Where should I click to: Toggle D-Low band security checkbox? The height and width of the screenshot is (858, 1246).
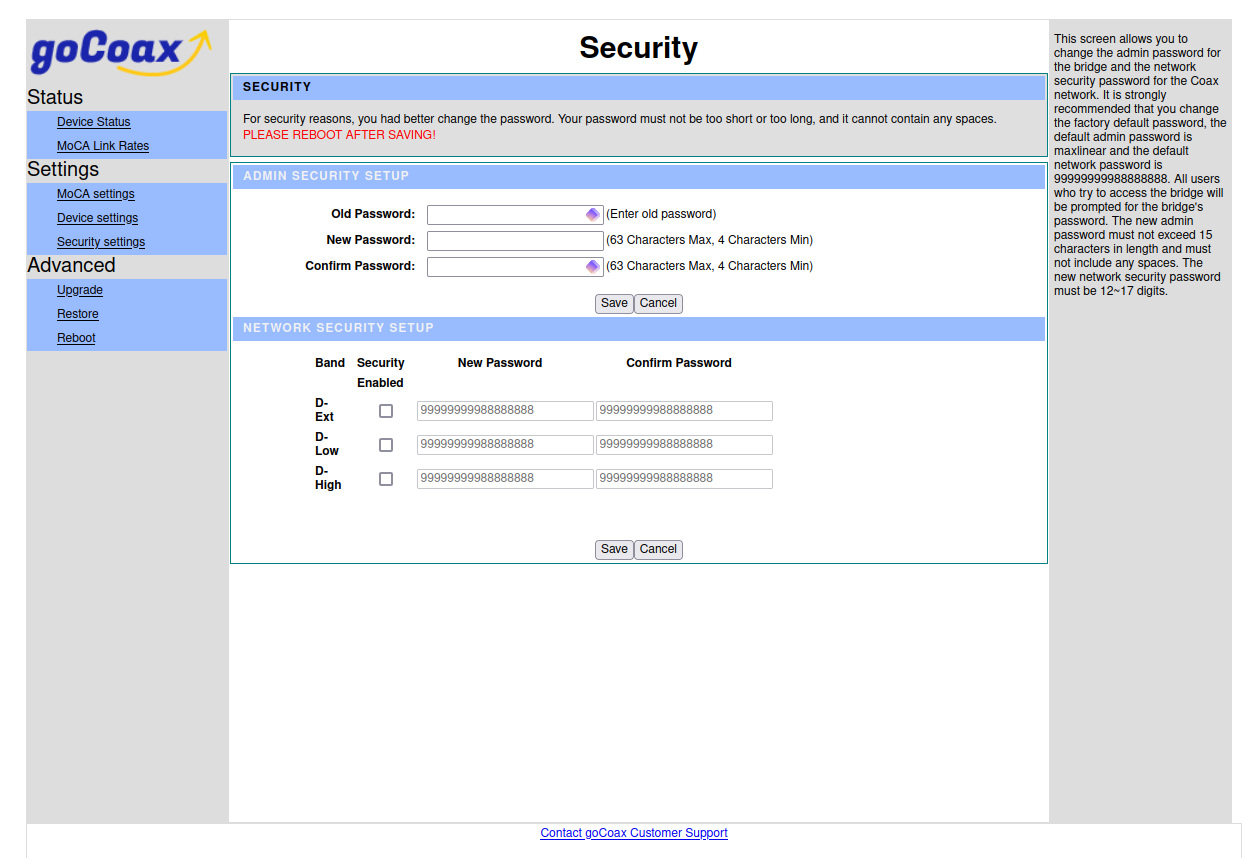[x=386, y=445]
